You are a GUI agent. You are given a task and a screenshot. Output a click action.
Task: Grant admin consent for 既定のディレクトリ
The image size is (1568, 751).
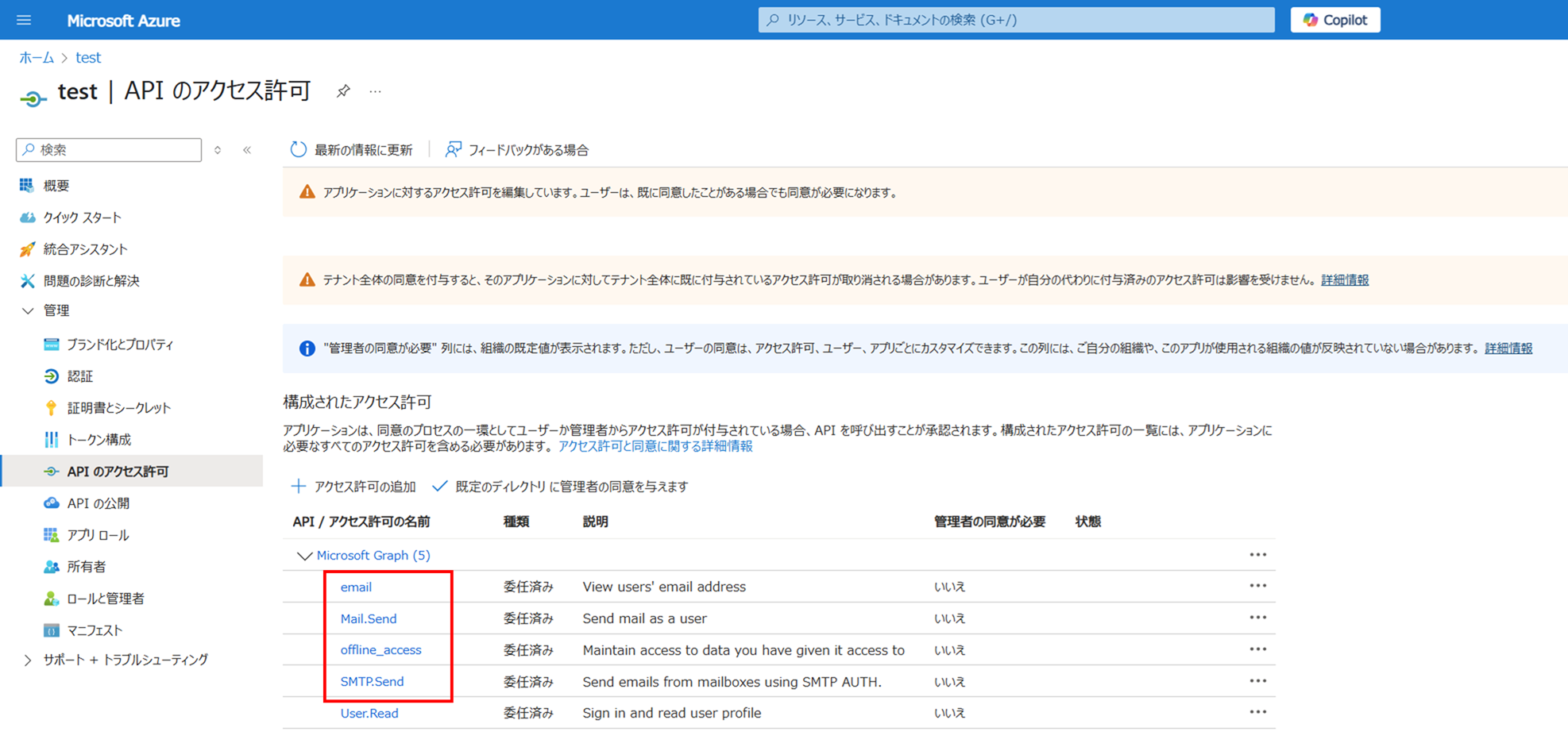[x=560, y=486]
